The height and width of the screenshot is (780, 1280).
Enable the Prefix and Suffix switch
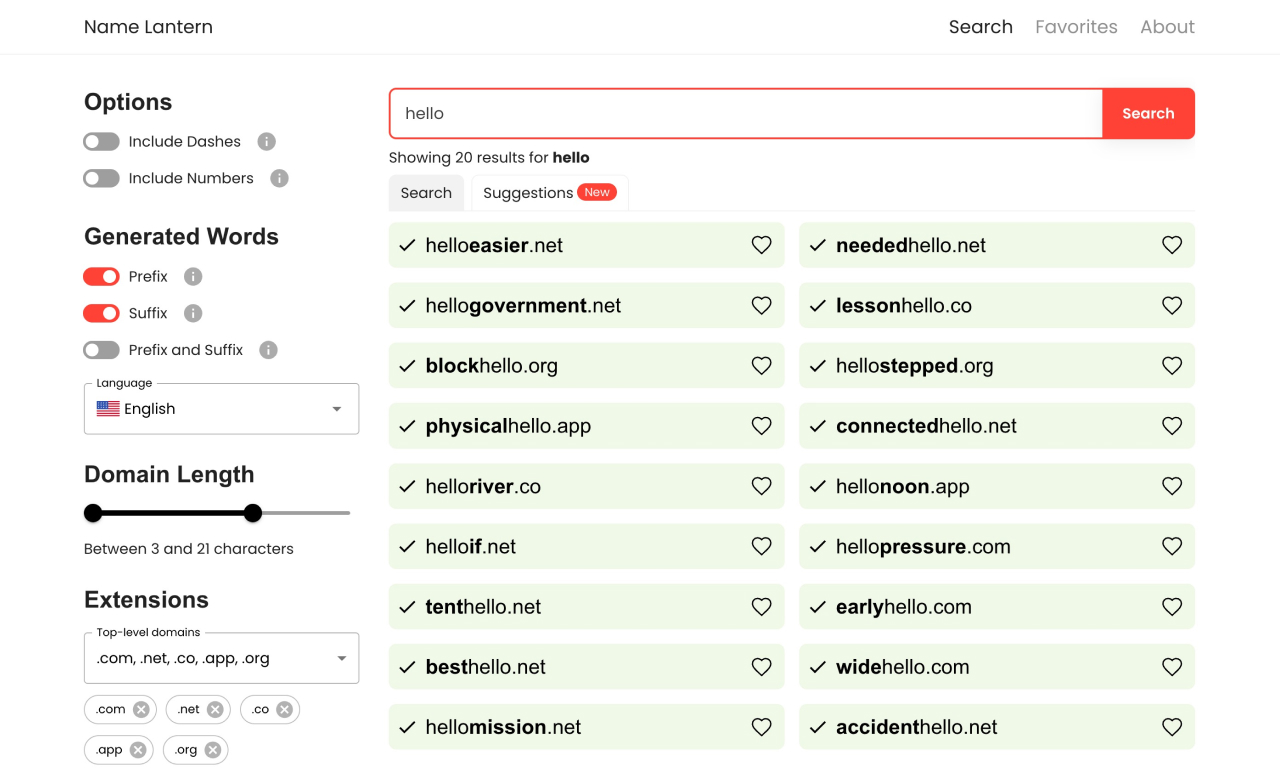[101, 350]
